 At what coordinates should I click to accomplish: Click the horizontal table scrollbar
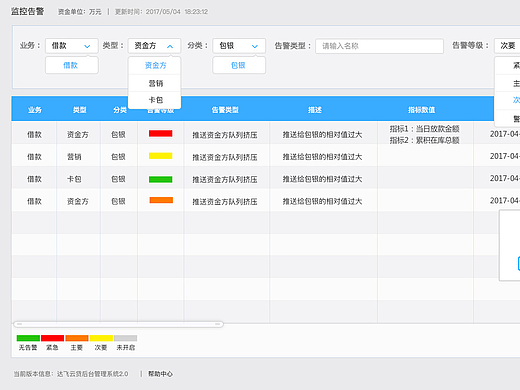point(118,324)
